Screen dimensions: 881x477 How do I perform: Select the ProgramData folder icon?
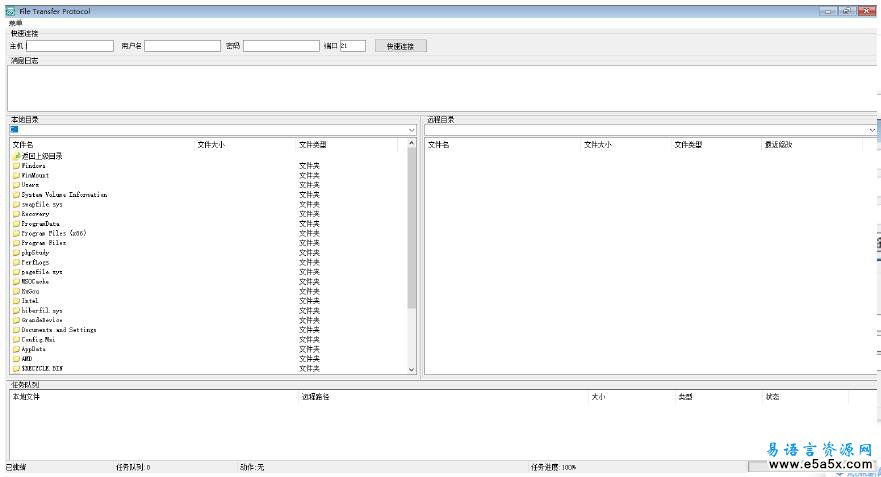[x=16, y=224]
